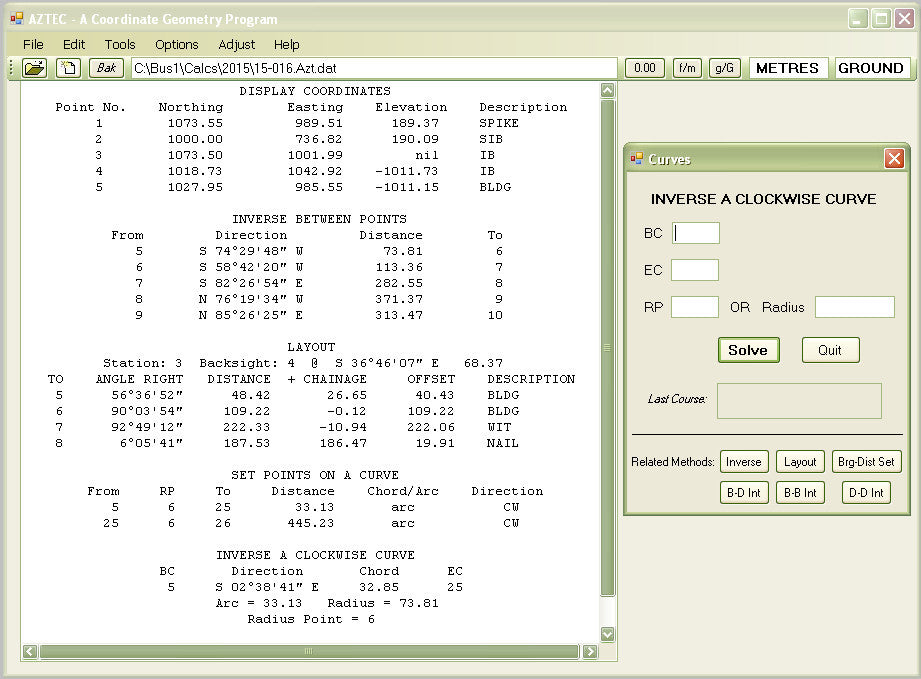Click the Solve button

(748, 350)
